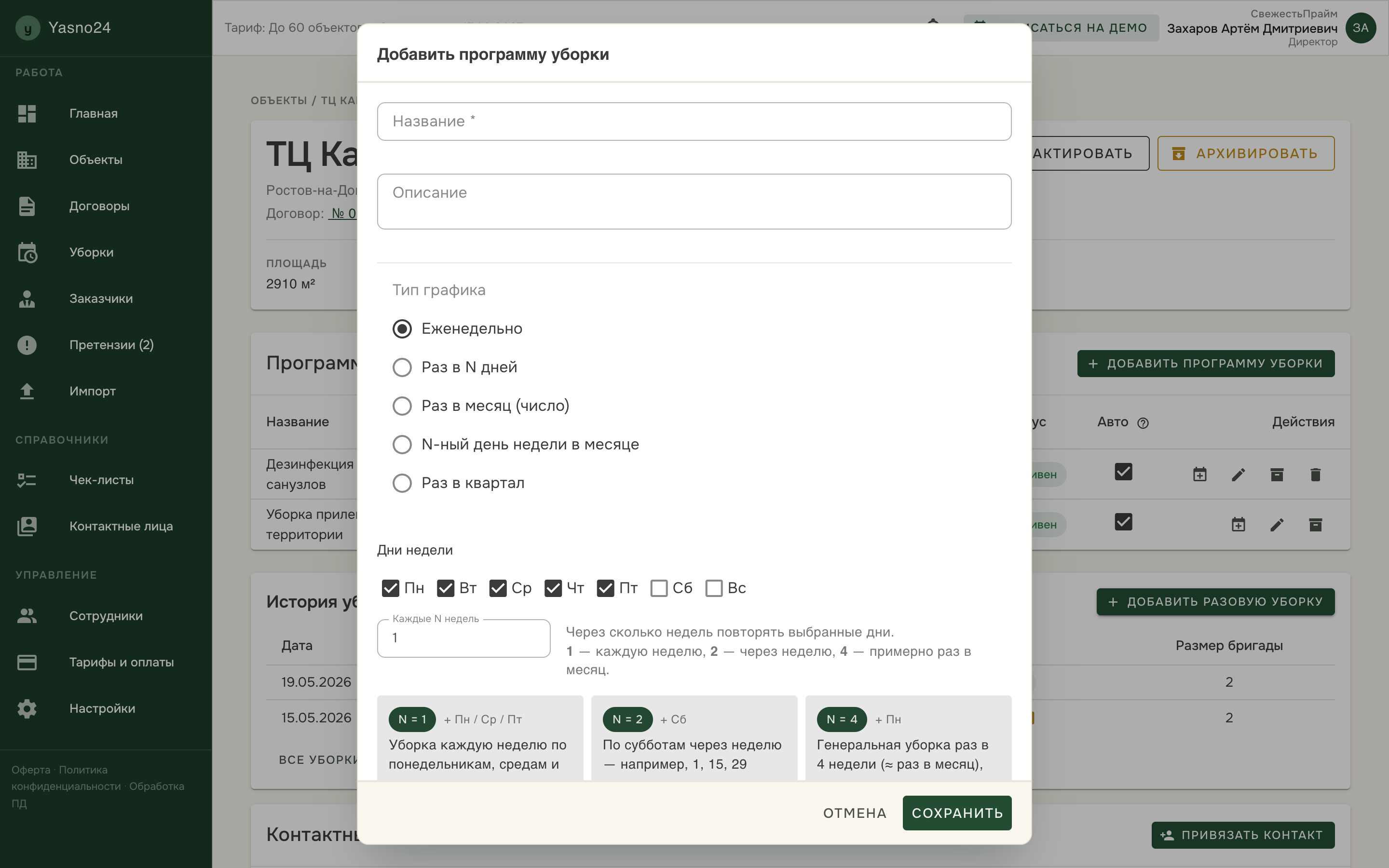
Task: Check the Вс weekday checkbox
Action: pyautogui.click(x=714, y=588)
